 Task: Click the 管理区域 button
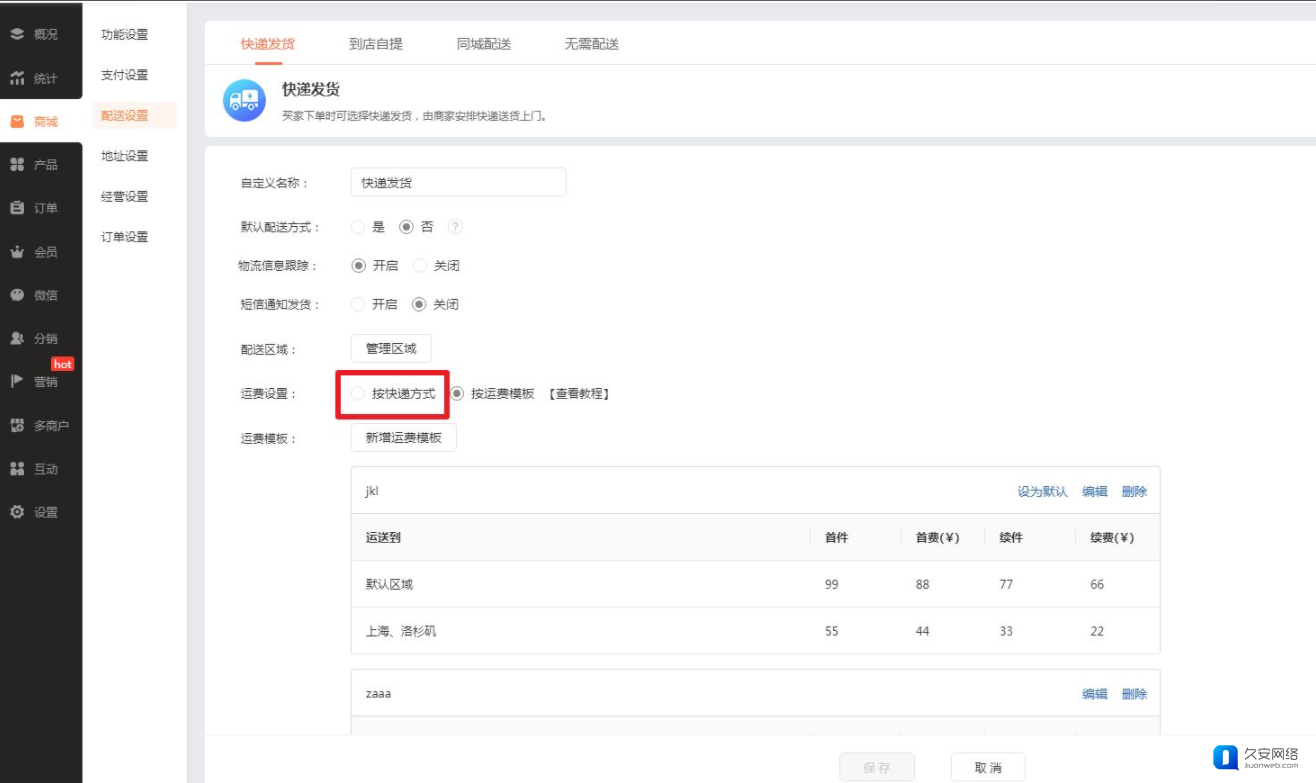pos(391,349)
